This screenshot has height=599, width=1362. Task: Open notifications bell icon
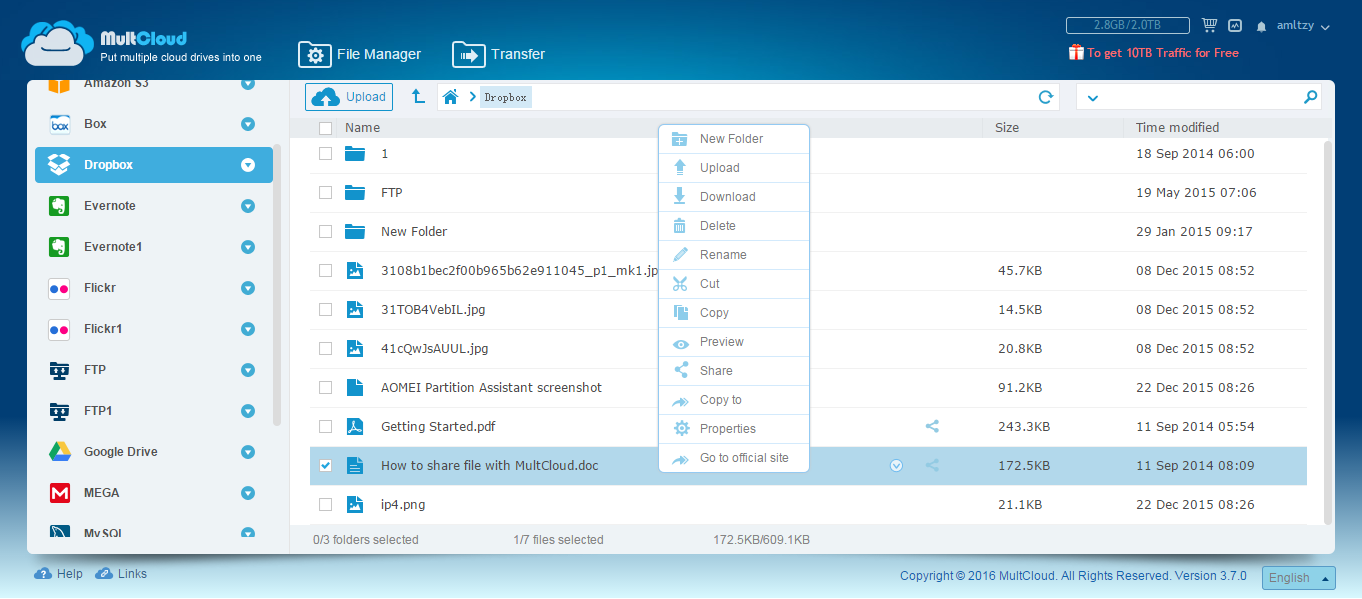(1262, 26)
